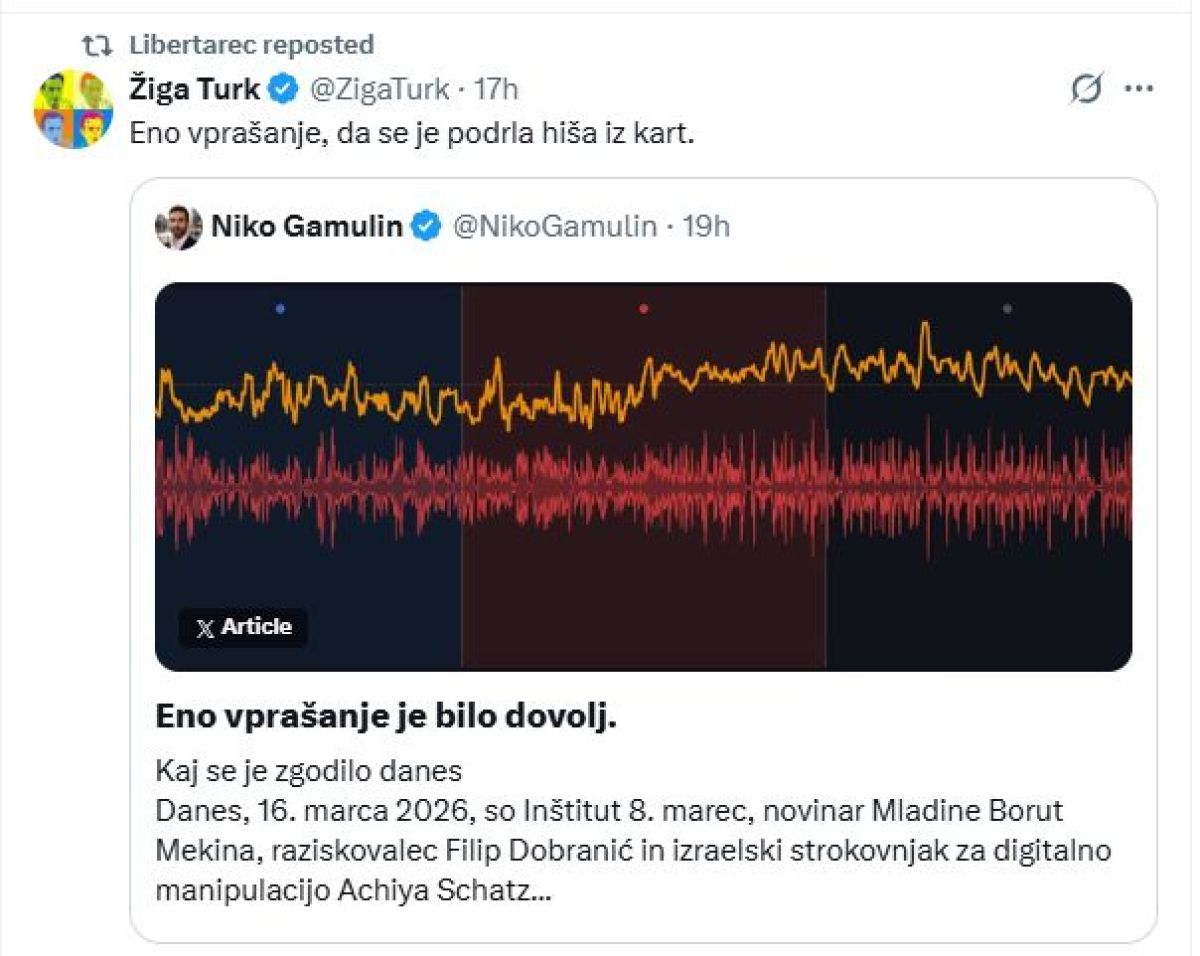This screenshot has width=1200, height=956.
Task: Click the 17h post timestamp
Action: [496, 89]
